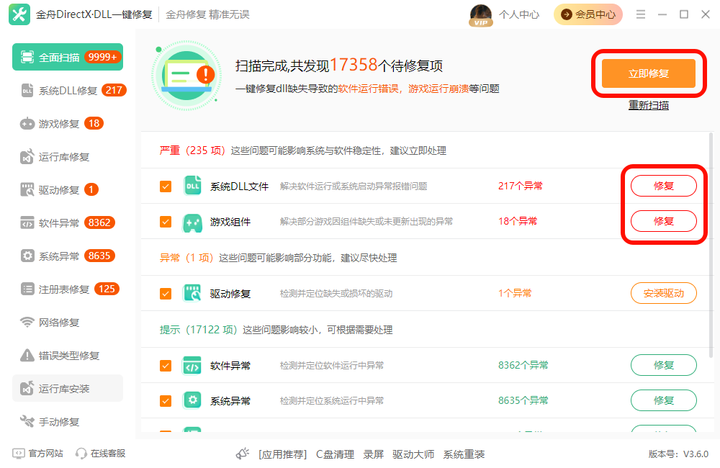Click the 系统DLL文件 green DLL icon
The image size is (720, 468).
point(192,186)
